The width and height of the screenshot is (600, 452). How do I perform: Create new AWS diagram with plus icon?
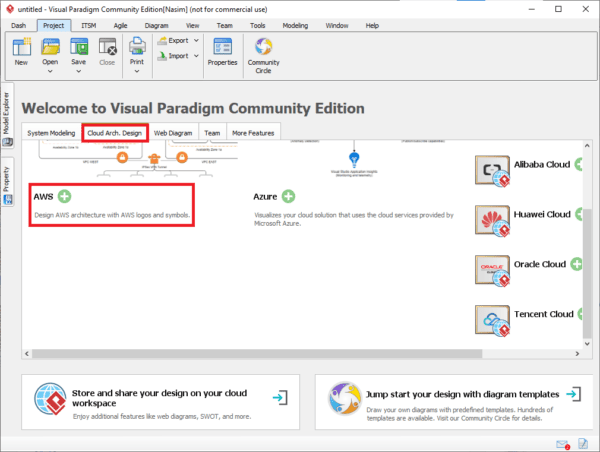click(64, 196)
